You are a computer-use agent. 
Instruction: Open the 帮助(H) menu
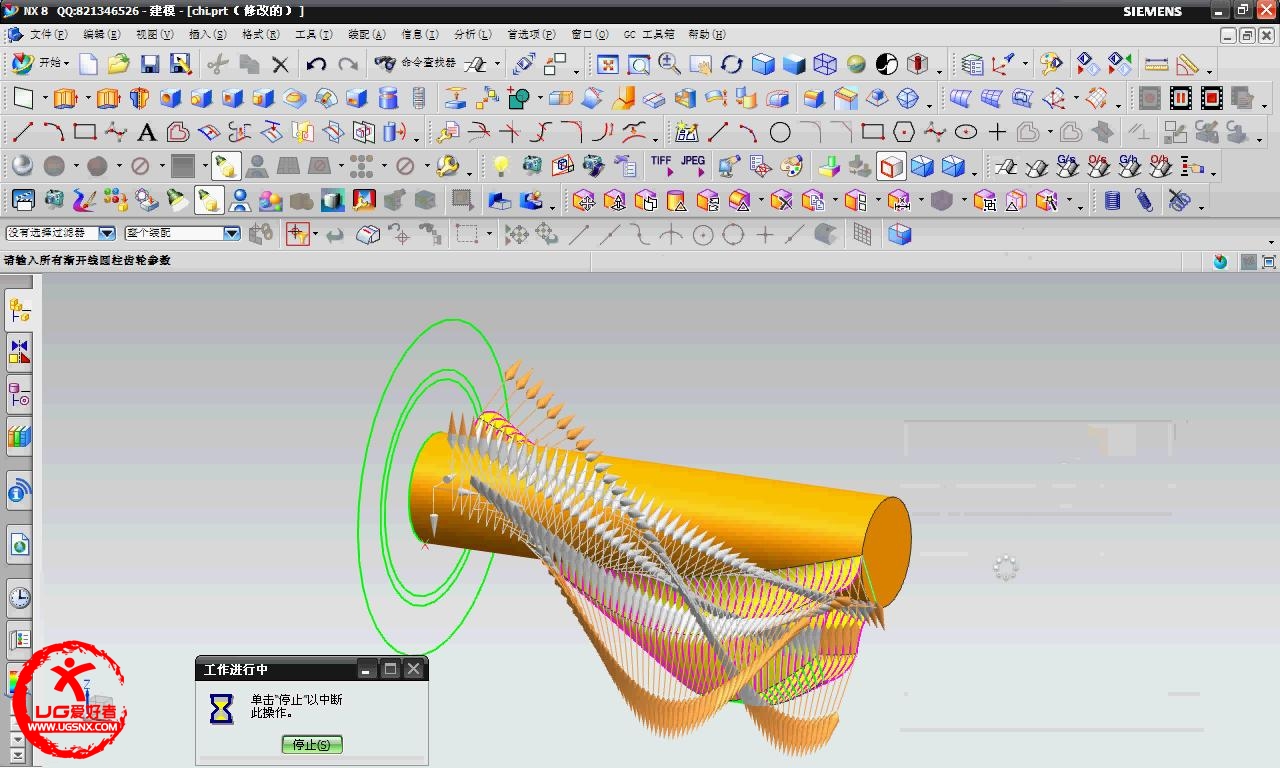[707, 34]
